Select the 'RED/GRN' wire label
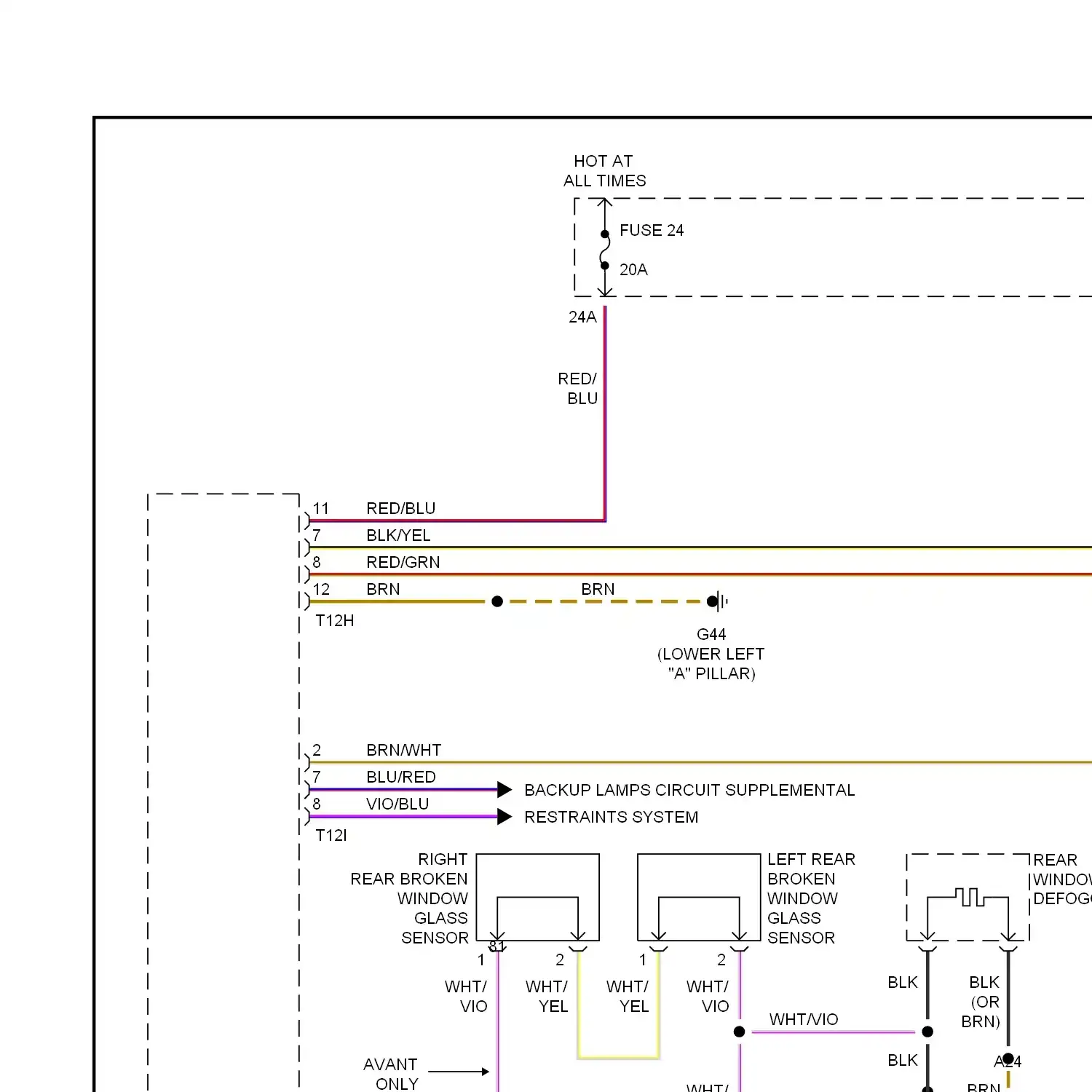Viewport: 1092px width, 1092px height. click(403, 563)
